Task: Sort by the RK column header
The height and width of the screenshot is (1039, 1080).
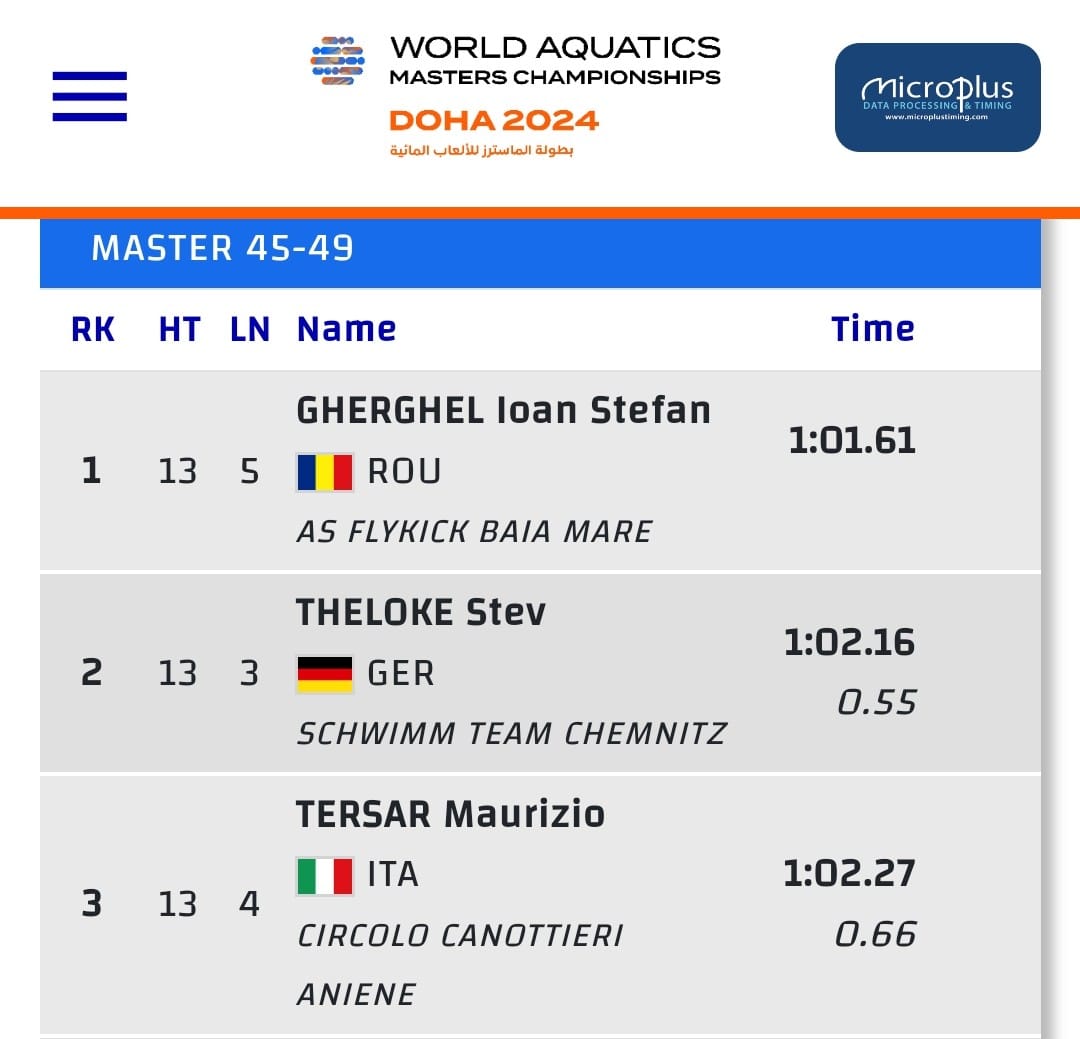Action: click(93, 329)
